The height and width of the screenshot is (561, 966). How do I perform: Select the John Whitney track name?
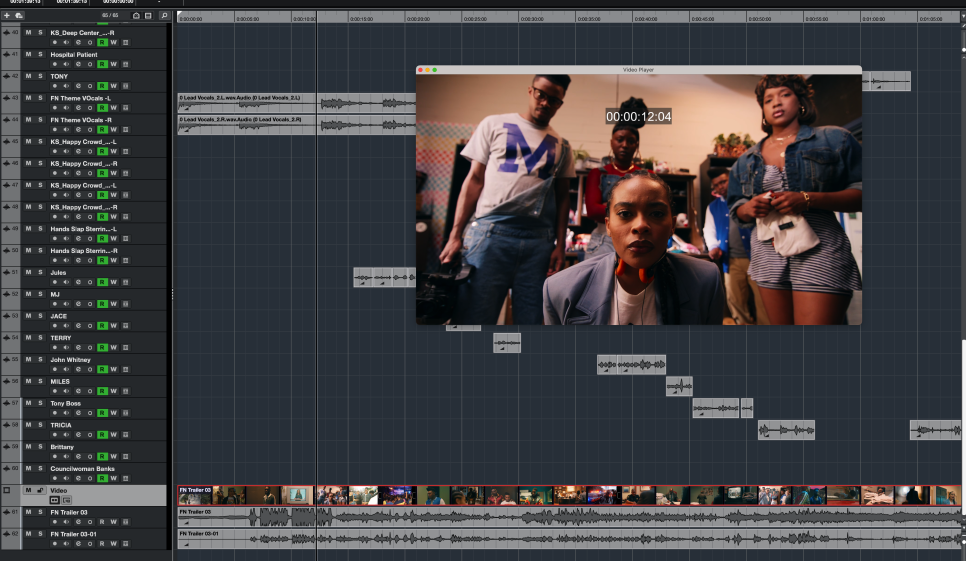pyautogui.click(x=70, y=360)
